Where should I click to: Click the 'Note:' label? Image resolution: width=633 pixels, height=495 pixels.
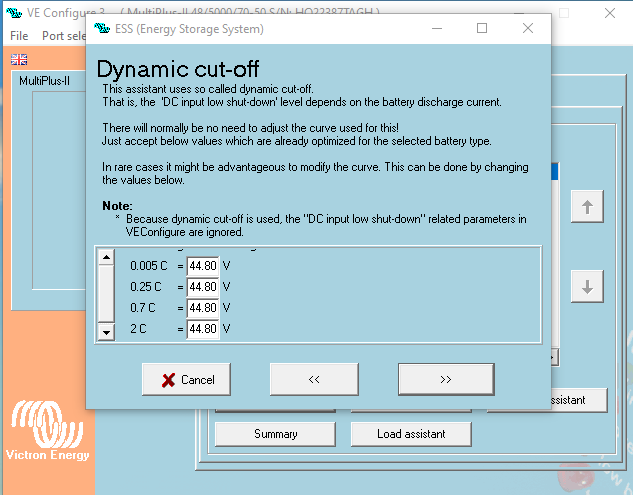[117, 206]
